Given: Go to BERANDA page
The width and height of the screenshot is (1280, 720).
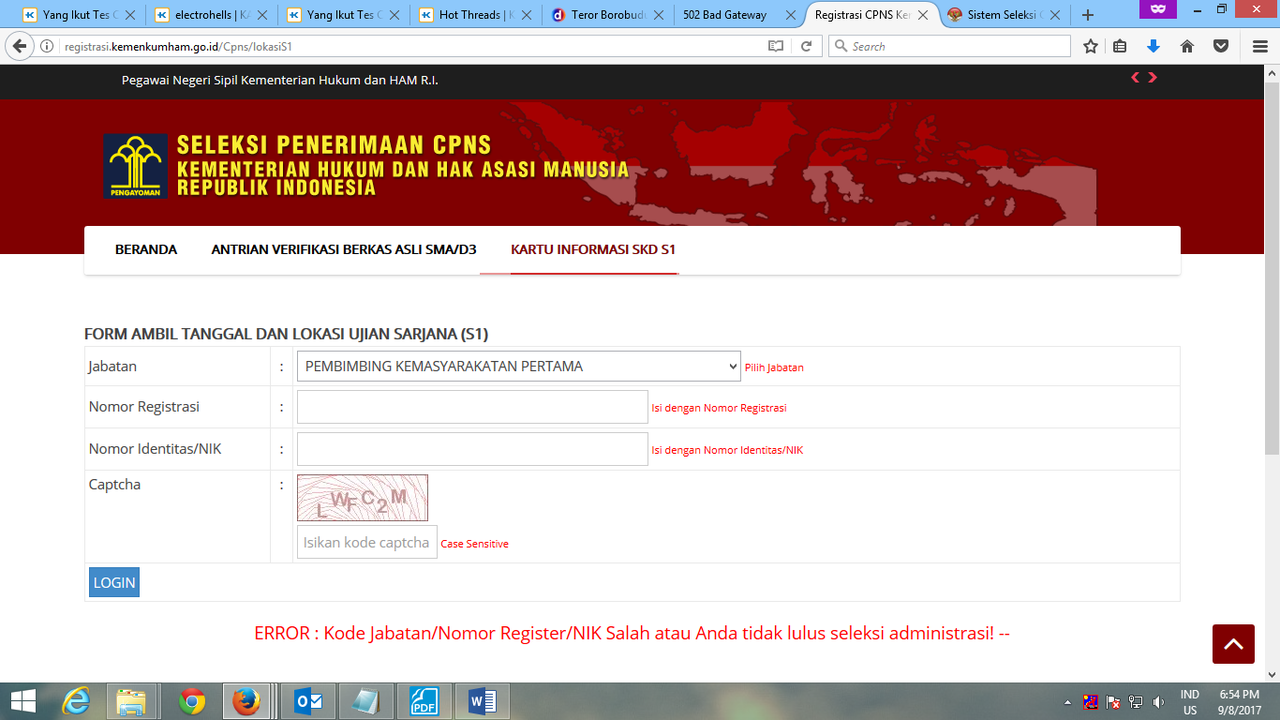Looking at the screenshot, I should point(146,250).
